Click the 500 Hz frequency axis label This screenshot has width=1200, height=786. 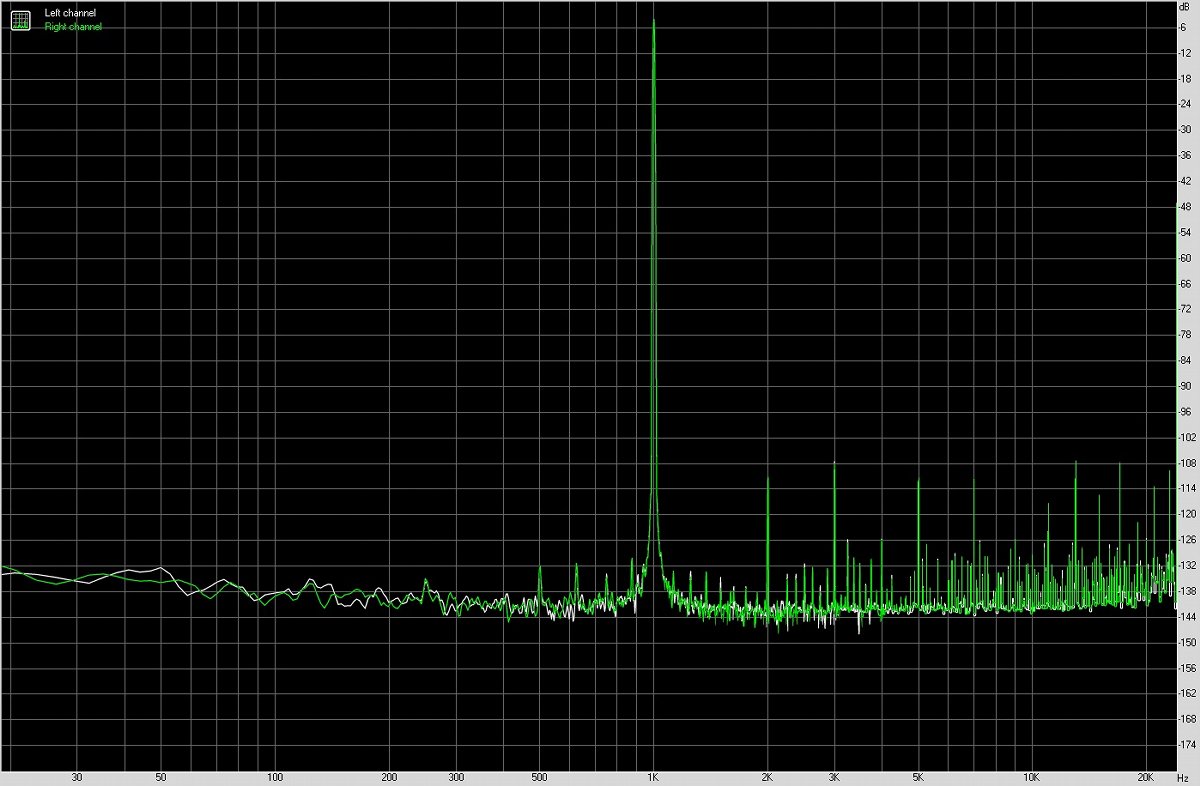[x=539, y=777]
